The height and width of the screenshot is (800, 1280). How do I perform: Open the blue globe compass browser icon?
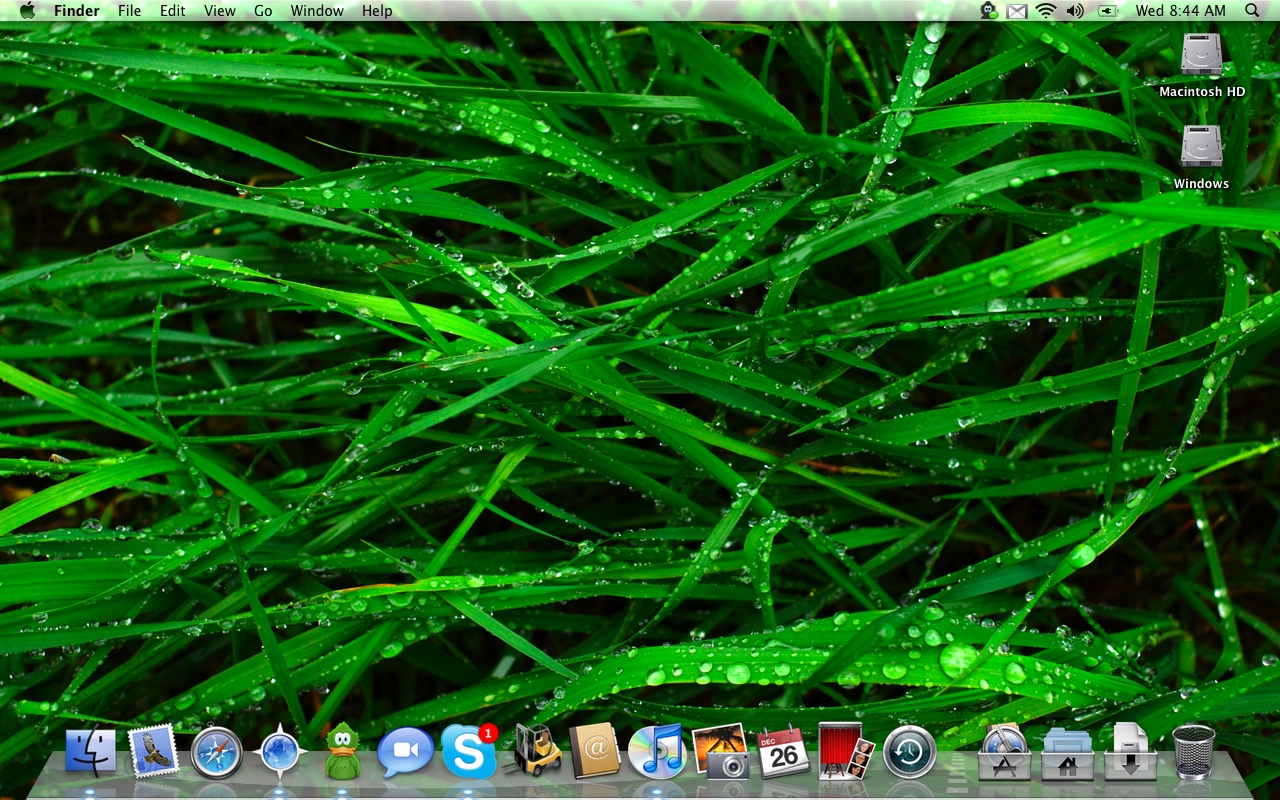[279, 753]
